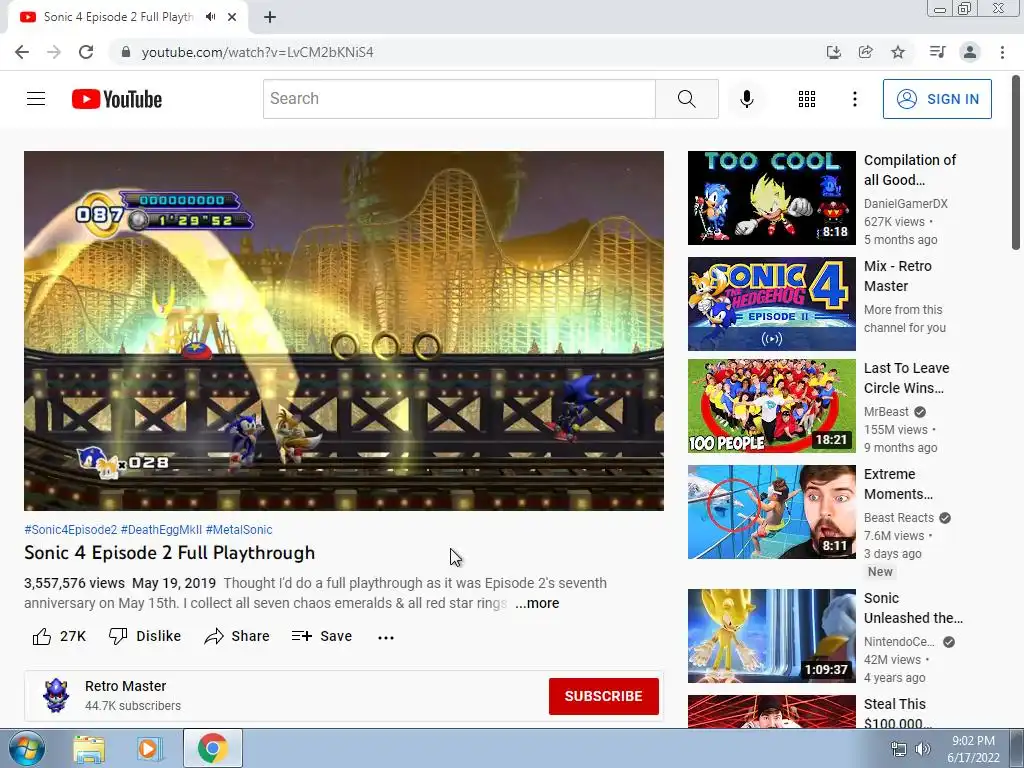Expand description with ...more

pyautogui.click(x=537, y=603)
